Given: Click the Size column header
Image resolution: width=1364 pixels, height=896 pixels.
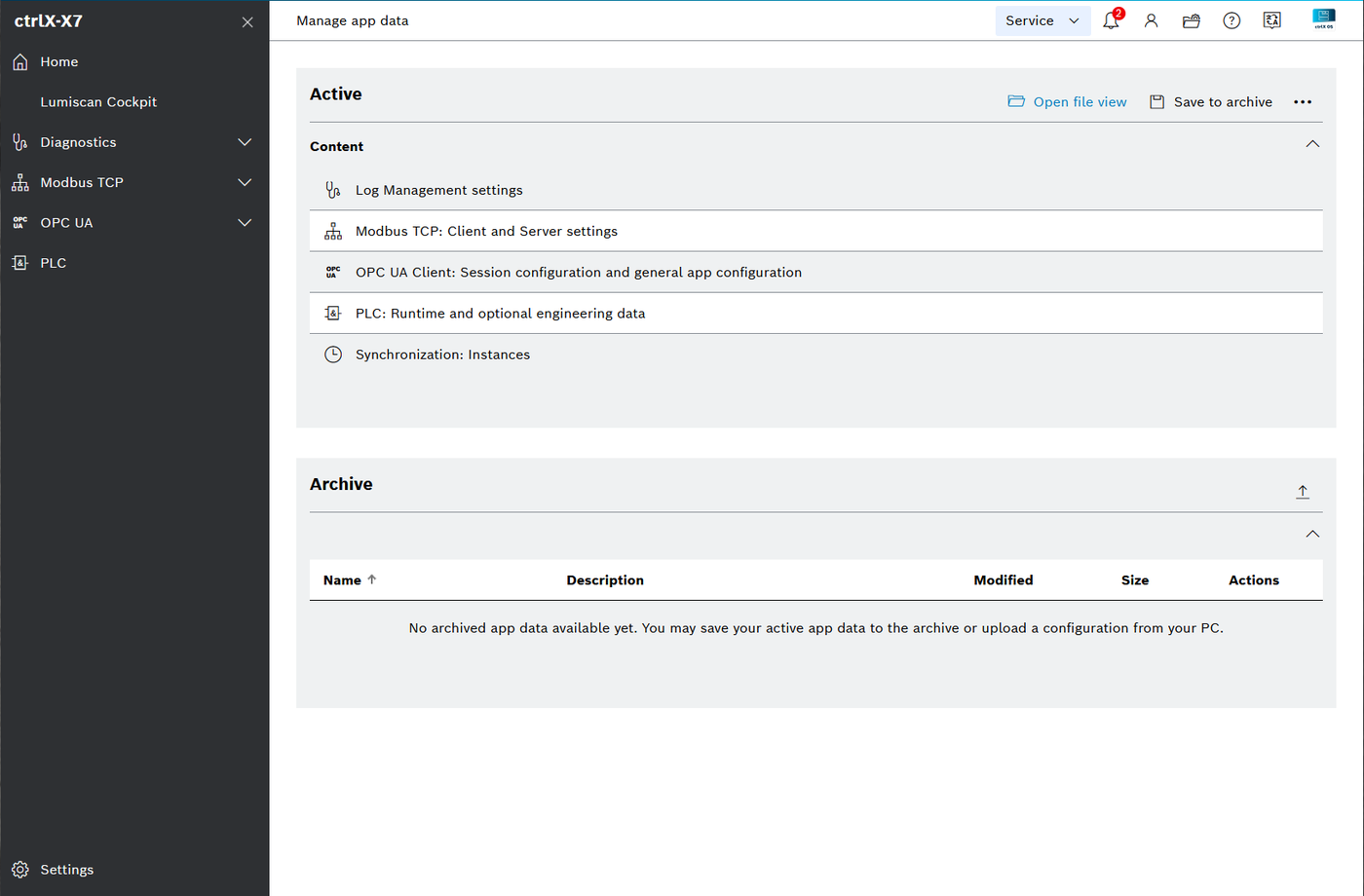Looking at the screenshot, I should [1135, 580].
